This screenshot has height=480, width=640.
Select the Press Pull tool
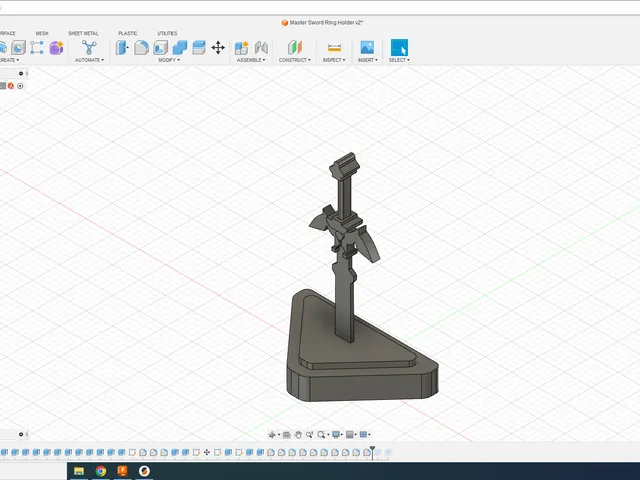[122, 48]
